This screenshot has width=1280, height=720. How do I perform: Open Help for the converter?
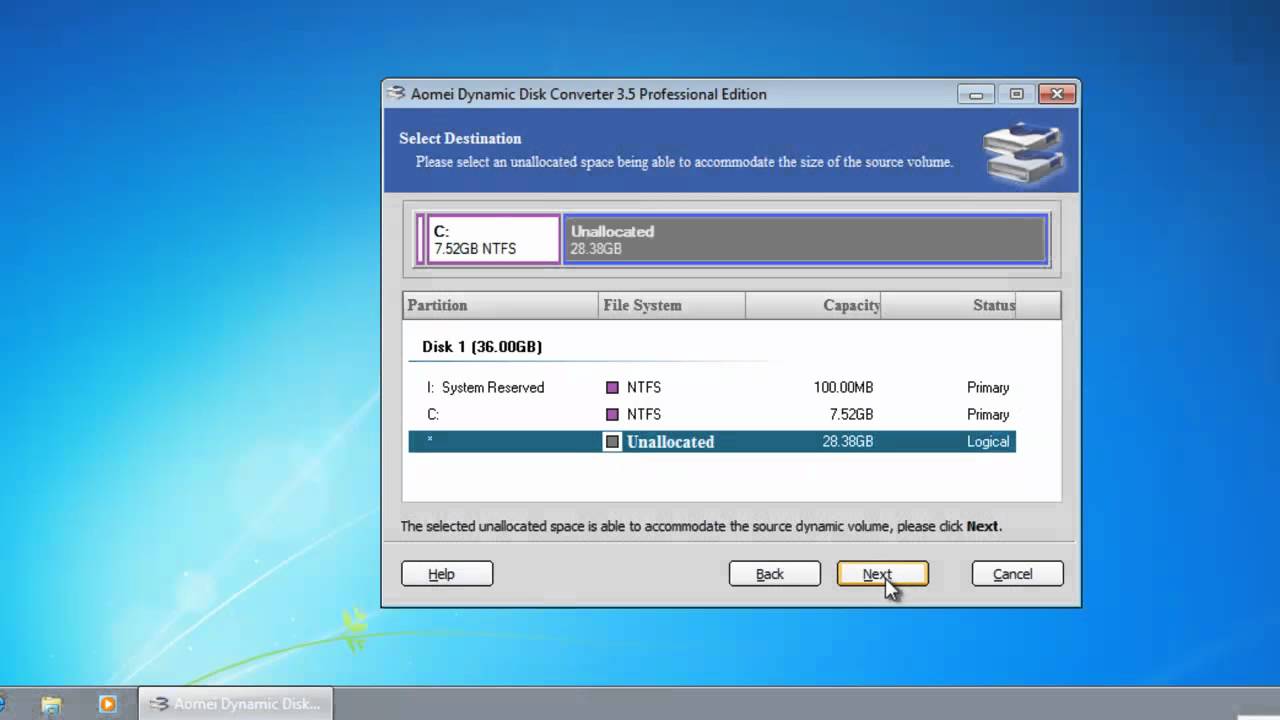click(x=447, y=574)
